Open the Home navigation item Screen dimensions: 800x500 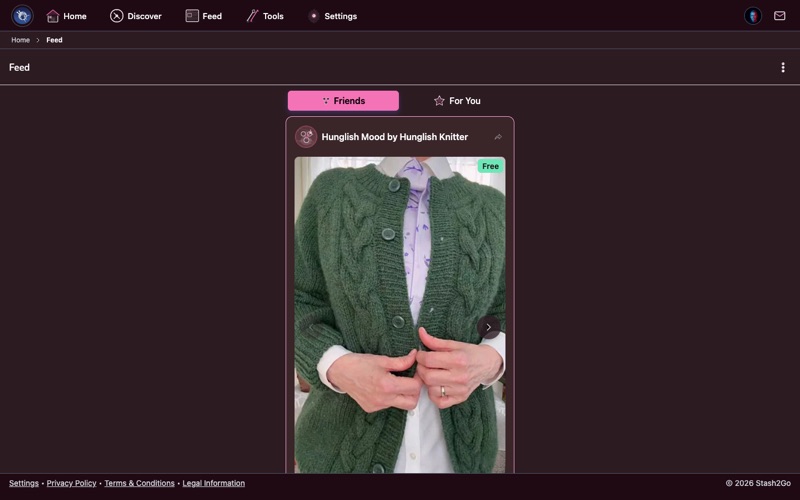point(66,16)
